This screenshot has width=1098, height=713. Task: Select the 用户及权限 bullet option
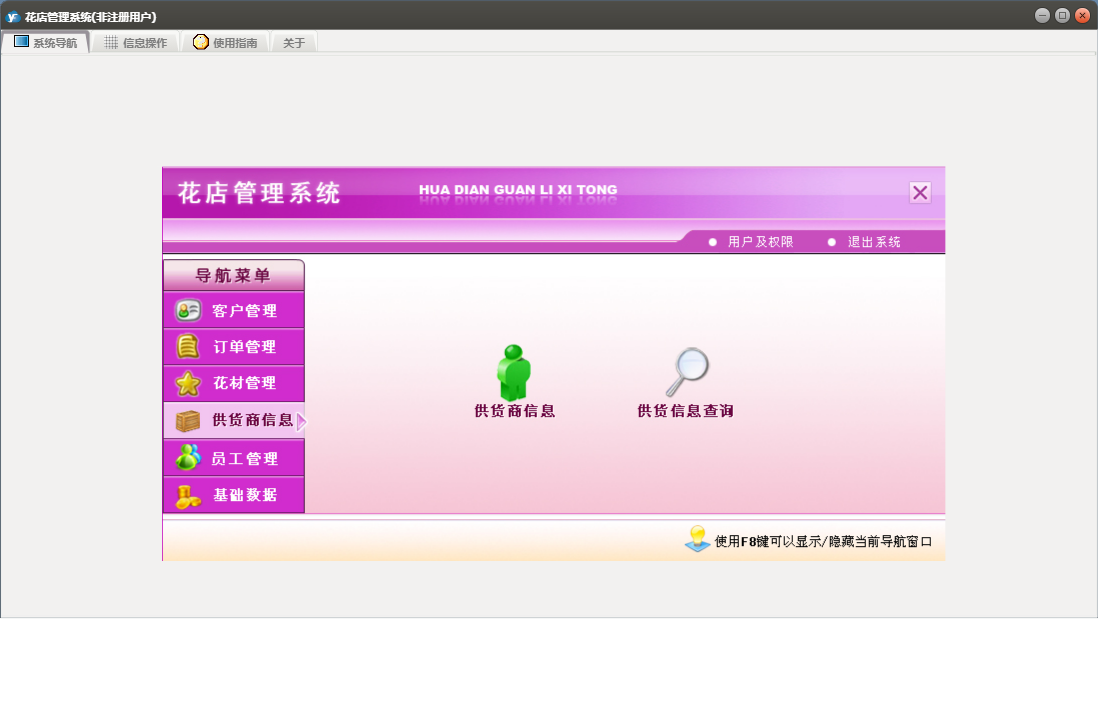(713, 242)
